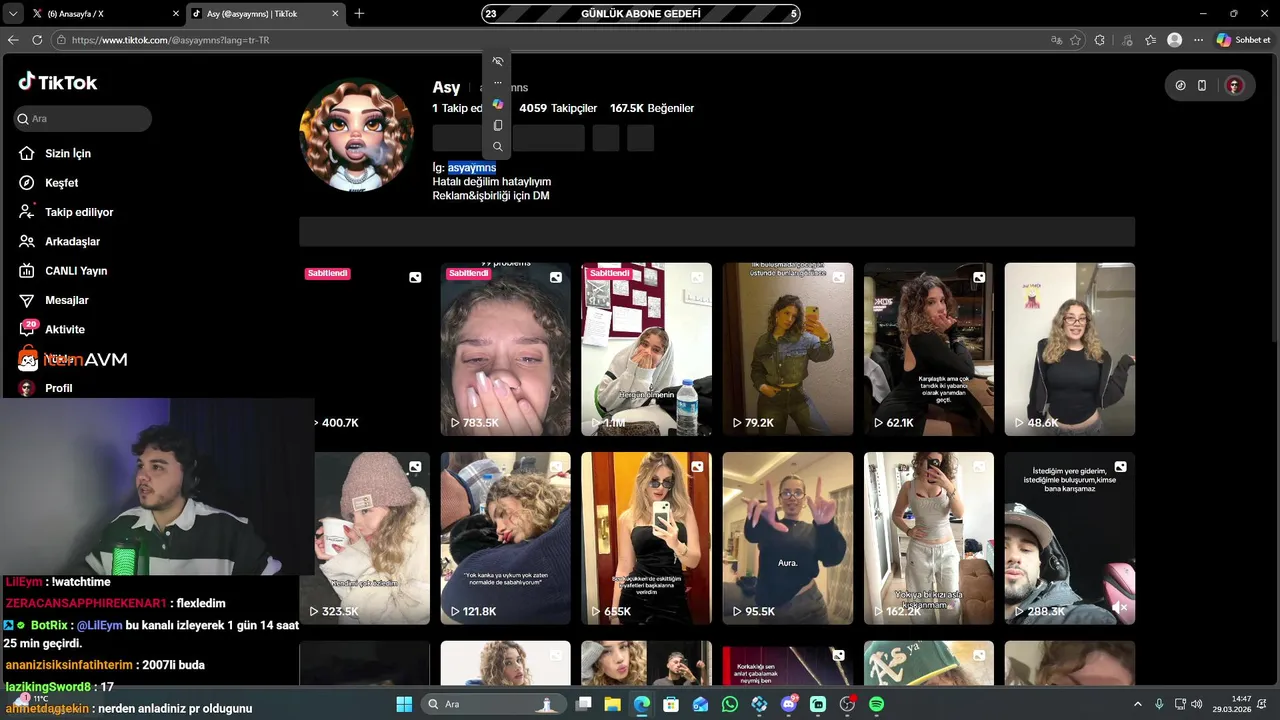Open video with 79.2K views
Viewport: 1280px width, 720px height.
pos(788,349)
